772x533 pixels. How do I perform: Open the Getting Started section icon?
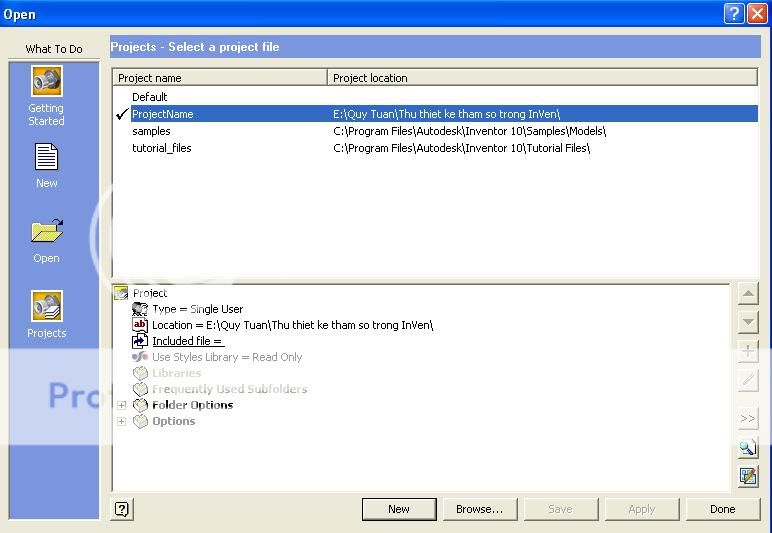point(47,81)
